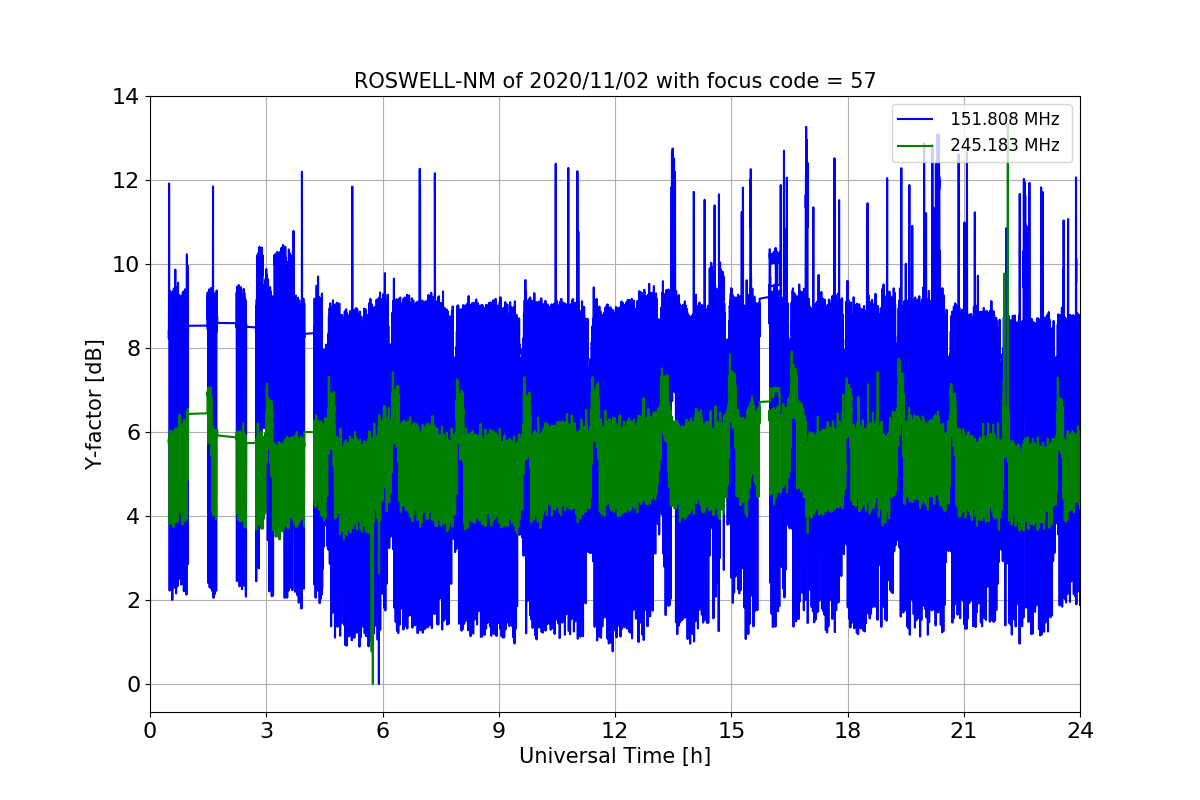Viewport: 1200px width, 800px height.
Task: Click the x-axis tick label 3
Action: [266, 730]
